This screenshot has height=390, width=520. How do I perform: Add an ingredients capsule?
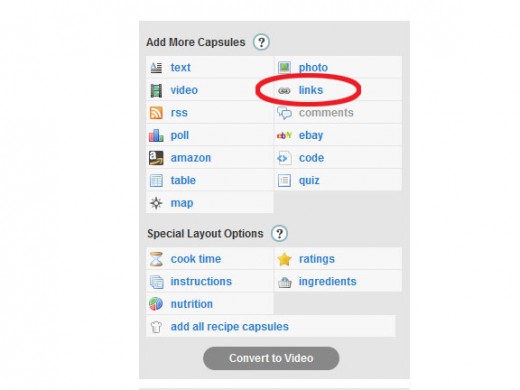327,282
